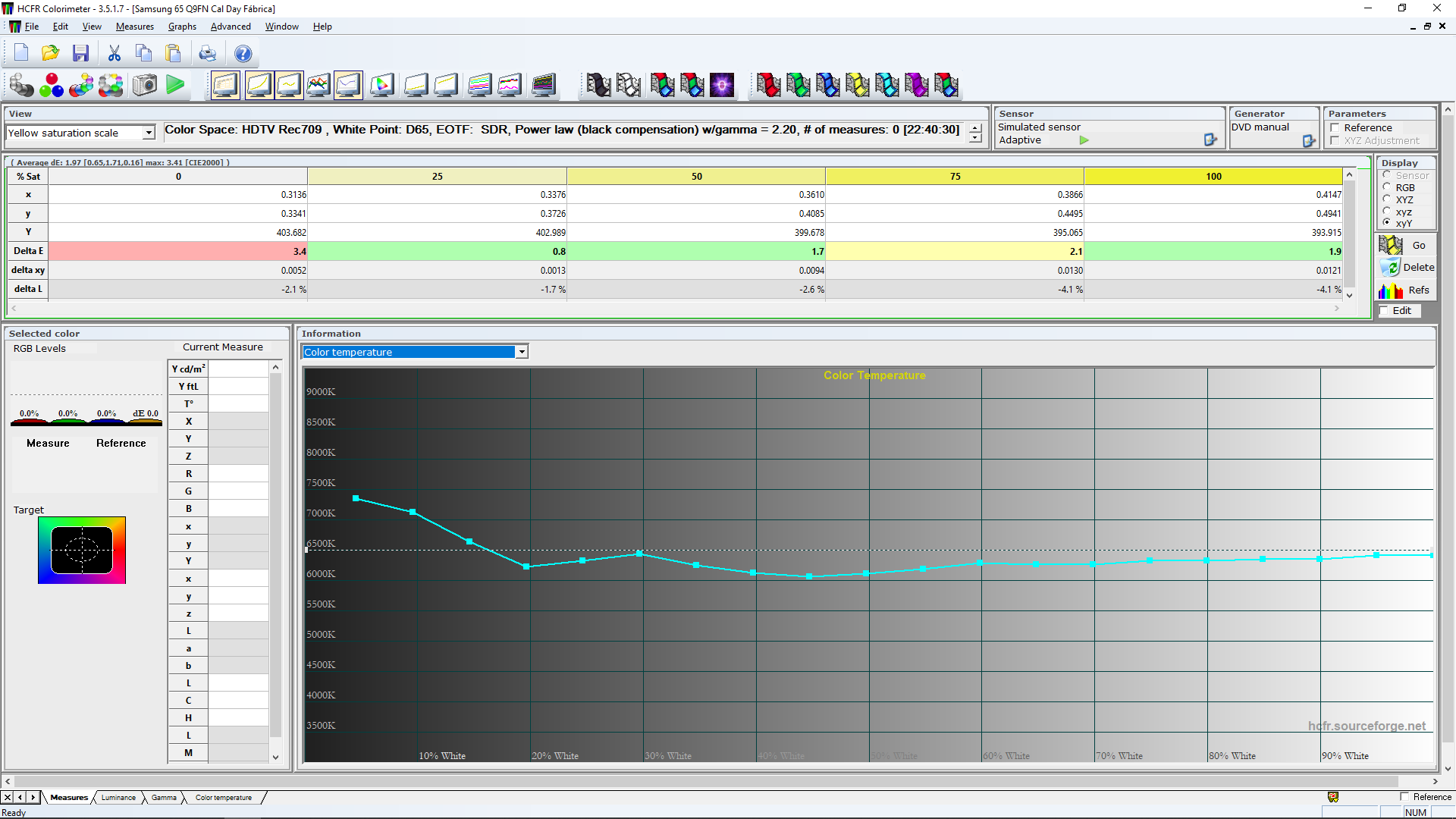Open the About/Help question mark icon
This screenshot has height=819, width=1456.
coord(243,53)
